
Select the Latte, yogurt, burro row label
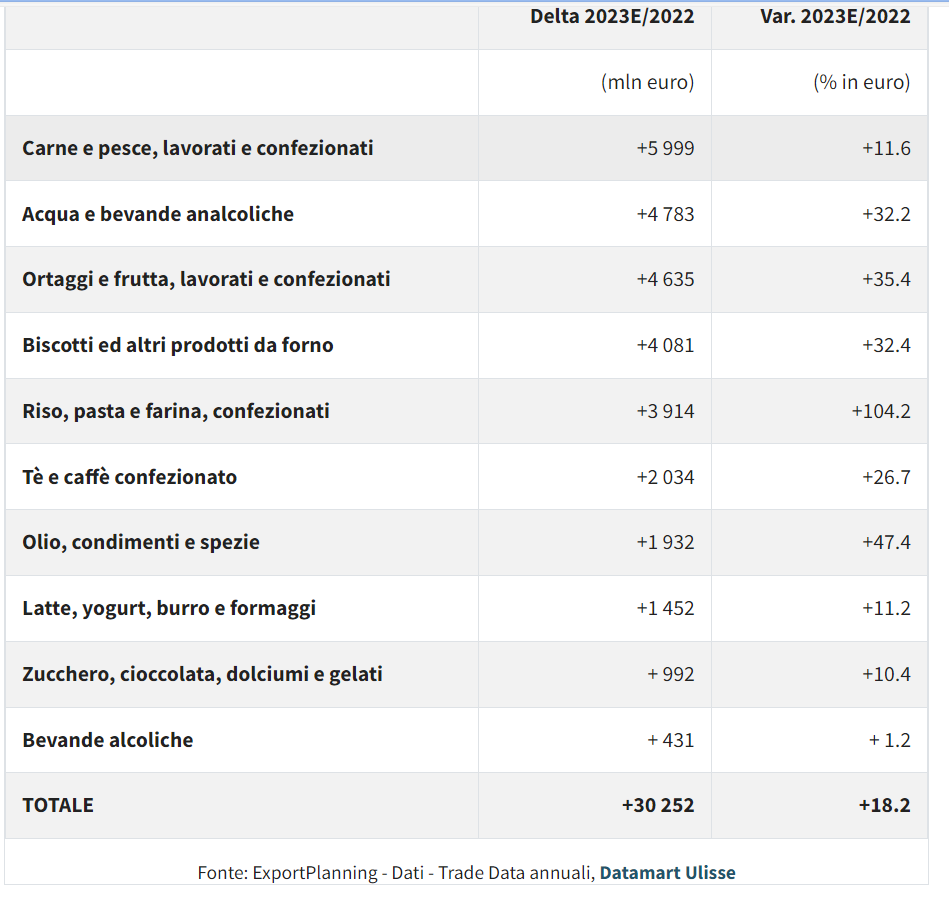pyautogui.click(x=169, y=609)
